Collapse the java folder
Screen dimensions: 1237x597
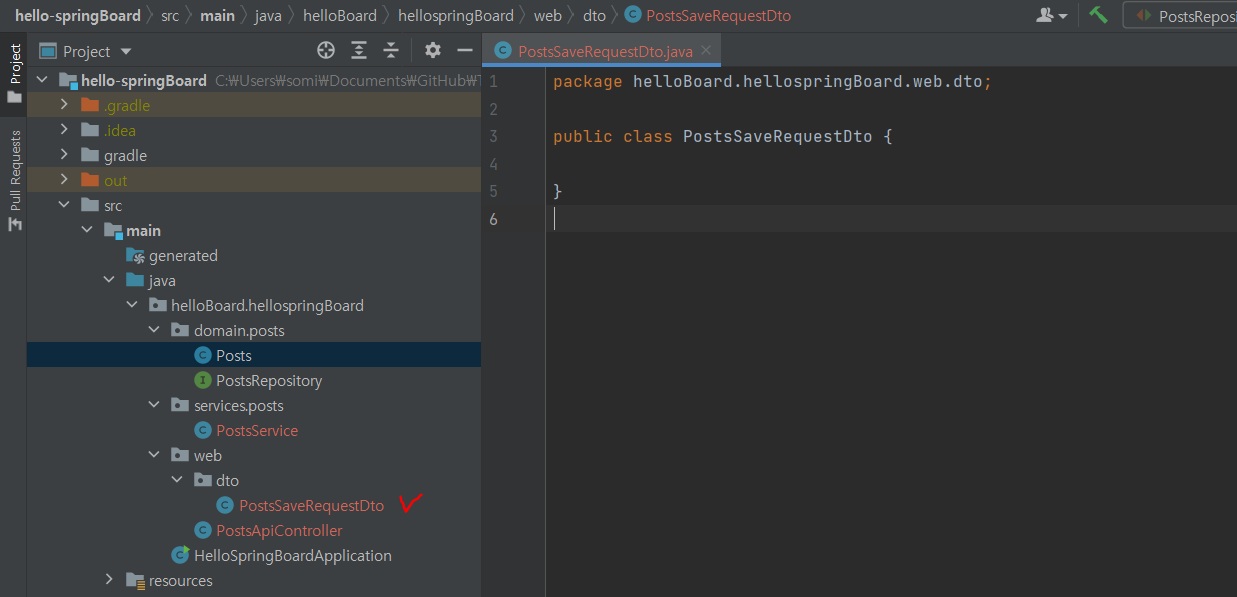109,280
